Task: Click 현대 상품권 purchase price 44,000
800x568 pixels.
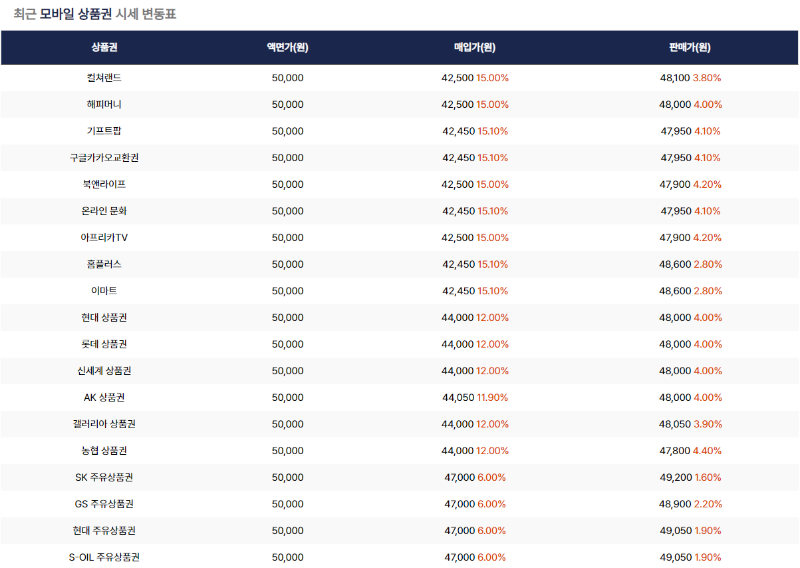Action: [x=458, y=317]
